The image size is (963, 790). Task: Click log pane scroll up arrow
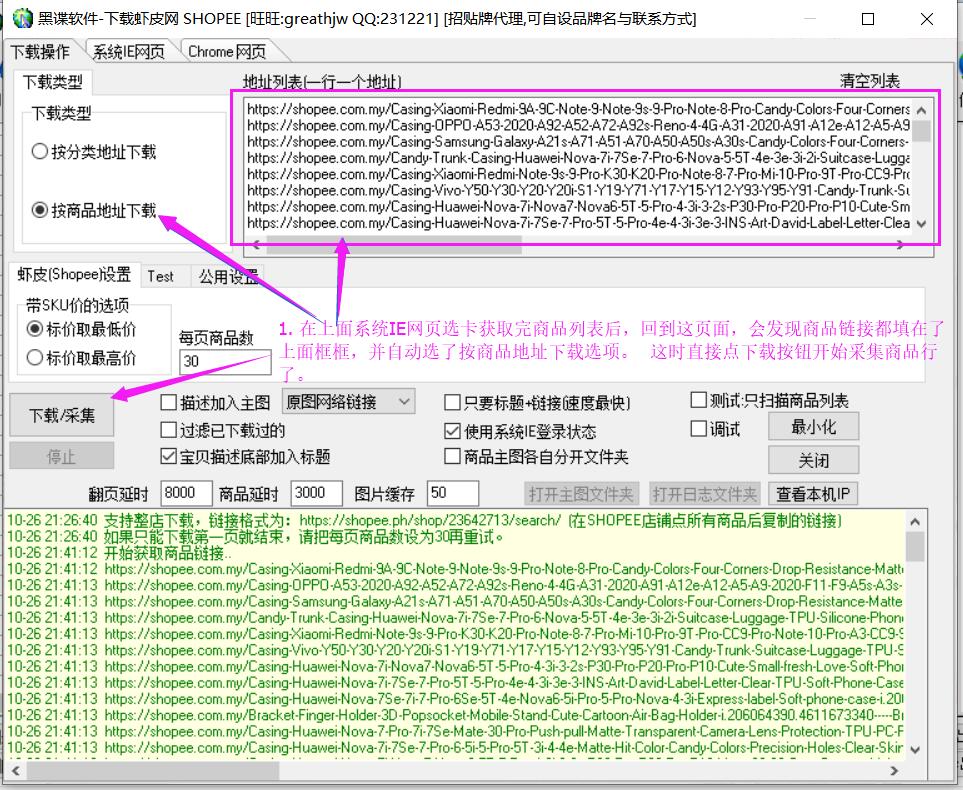tap(915, 522)
